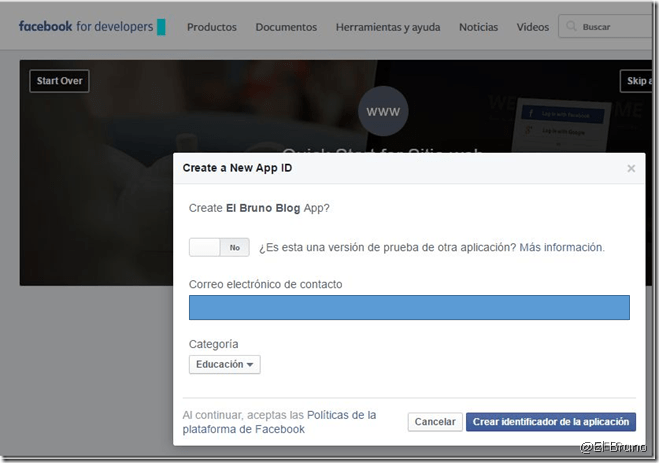Click the magnifier icon in search box
The height and width of the screenshot is (463, 659).
tap(571, 27)
